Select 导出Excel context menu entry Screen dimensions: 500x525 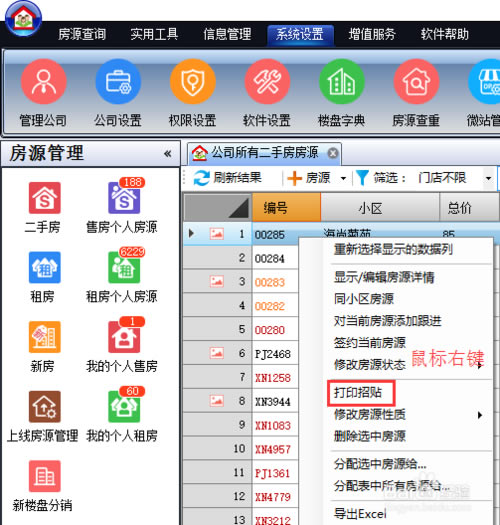(360, 513)
